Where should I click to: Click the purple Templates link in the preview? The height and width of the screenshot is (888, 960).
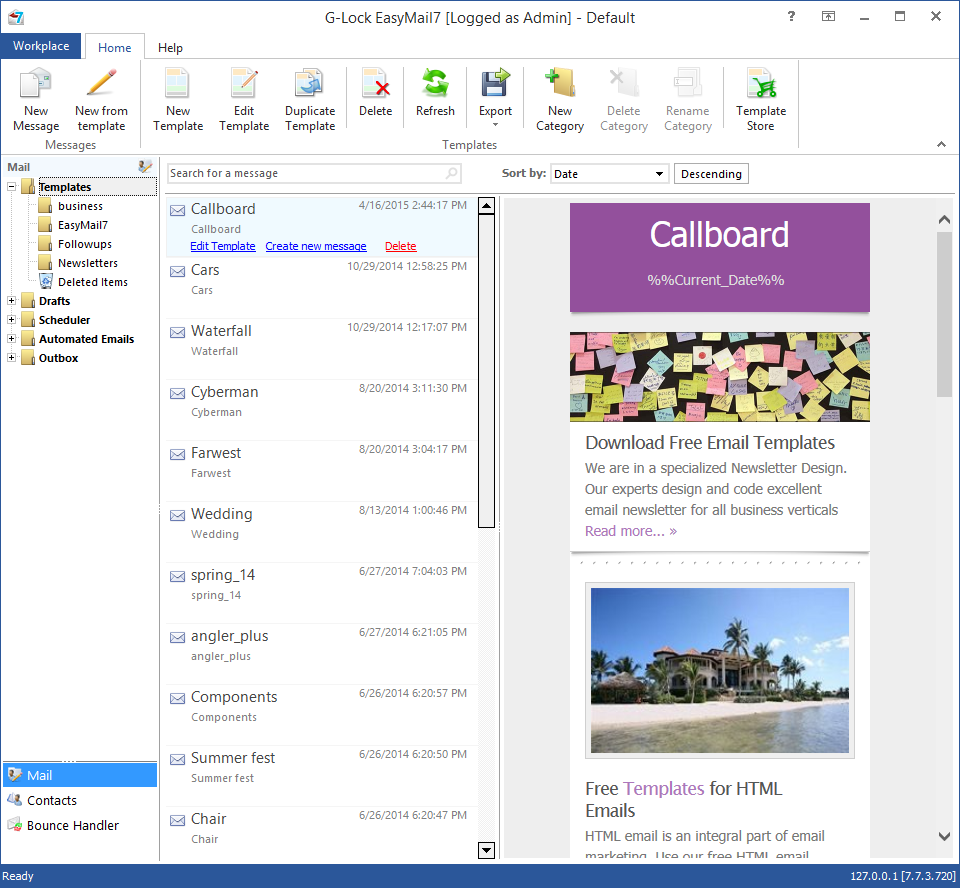[664, 789]
